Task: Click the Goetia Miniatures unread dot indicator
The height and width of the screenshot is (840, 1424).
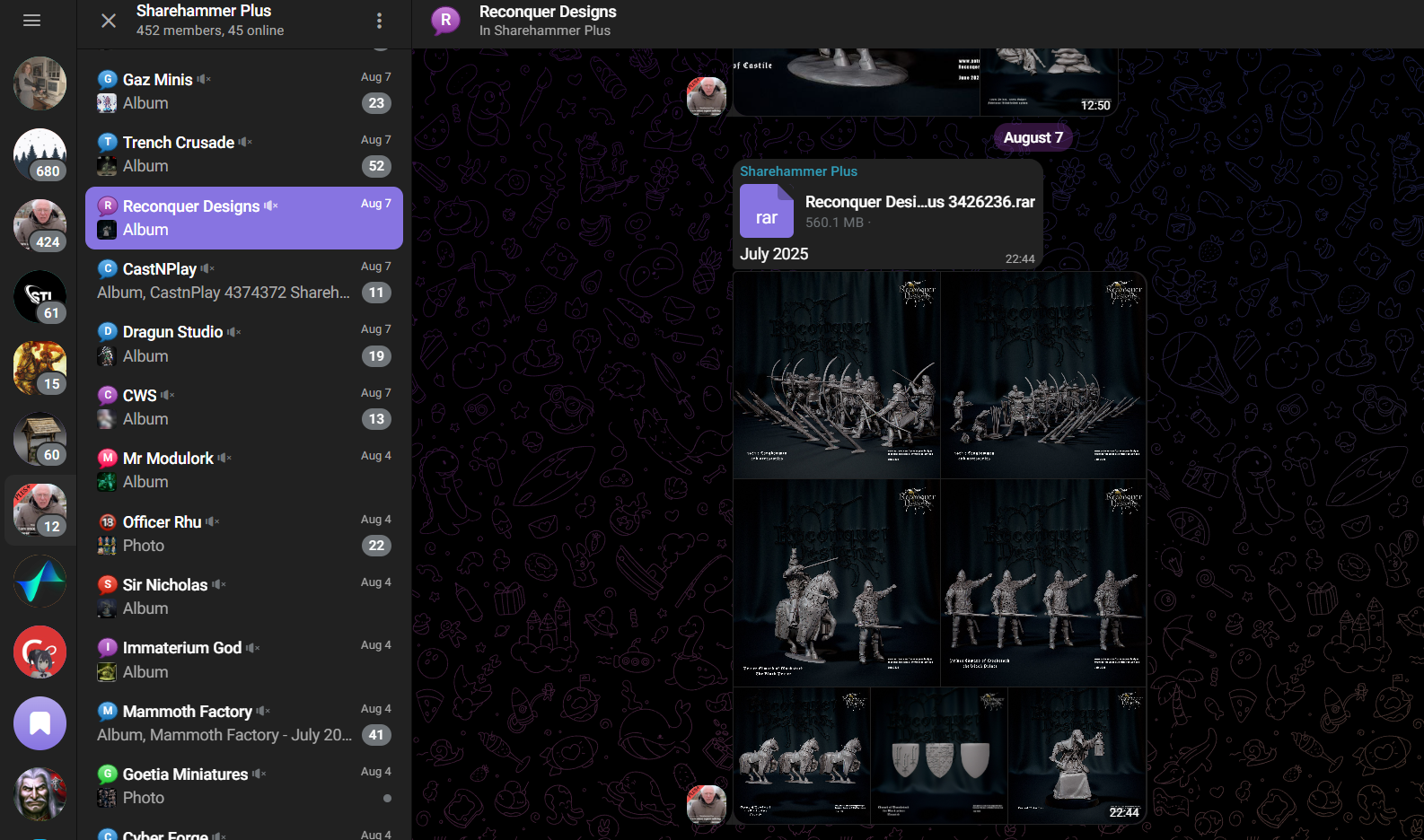Action: [387, 798]
